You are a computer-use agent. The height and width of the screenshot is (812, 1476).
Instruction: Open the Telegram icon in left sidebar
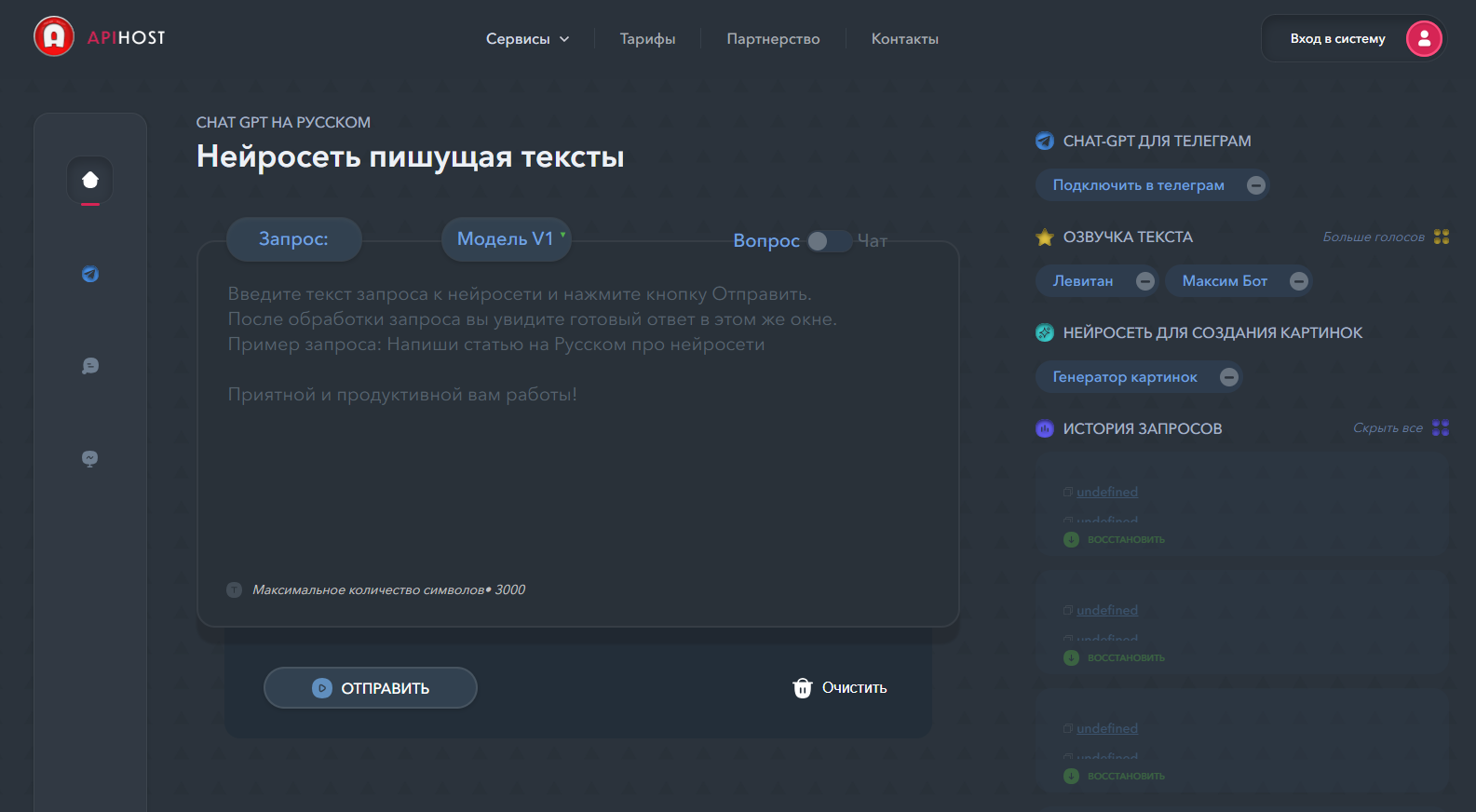click(90, 274)
